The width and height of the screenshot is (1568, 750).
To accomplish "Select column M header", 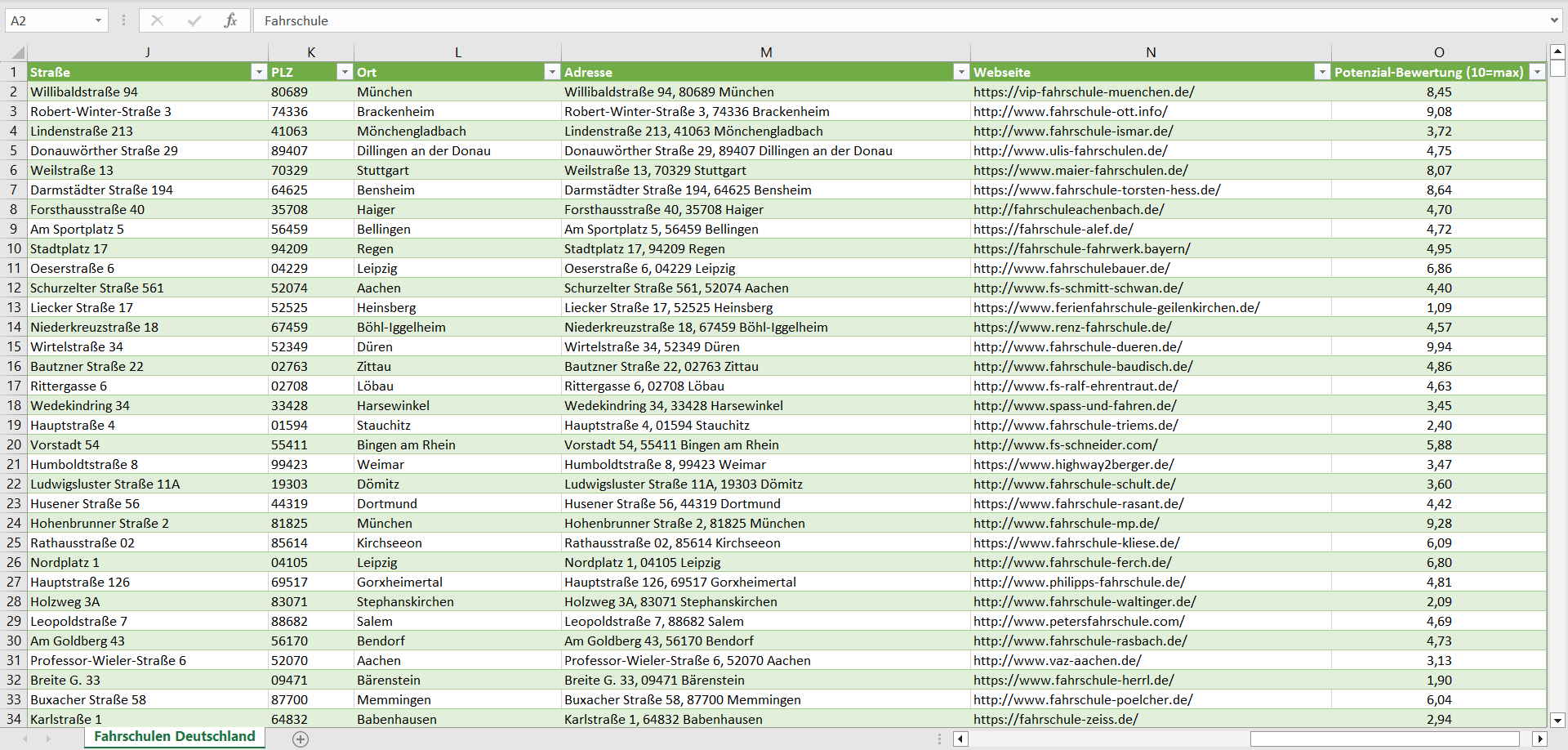I will click(766, 52).
